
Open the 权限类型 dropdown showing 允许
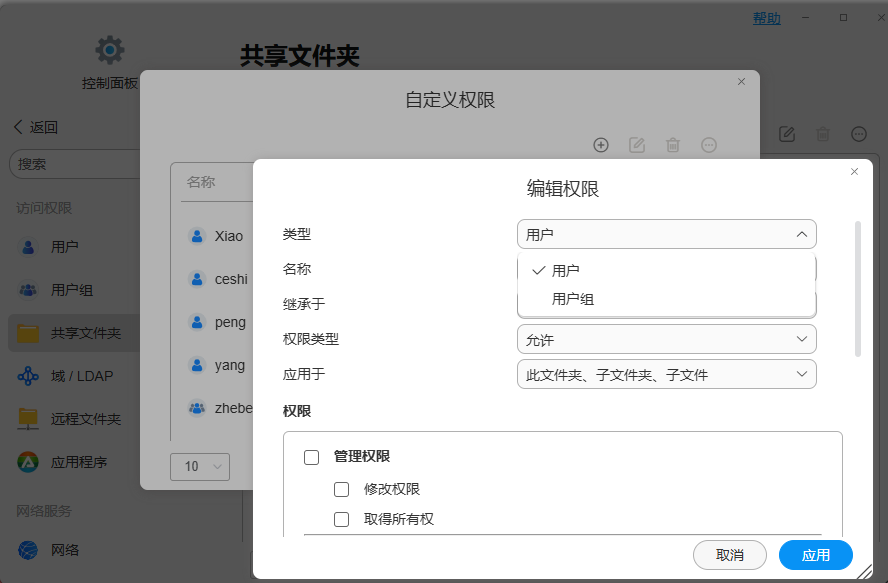[667, 339]
